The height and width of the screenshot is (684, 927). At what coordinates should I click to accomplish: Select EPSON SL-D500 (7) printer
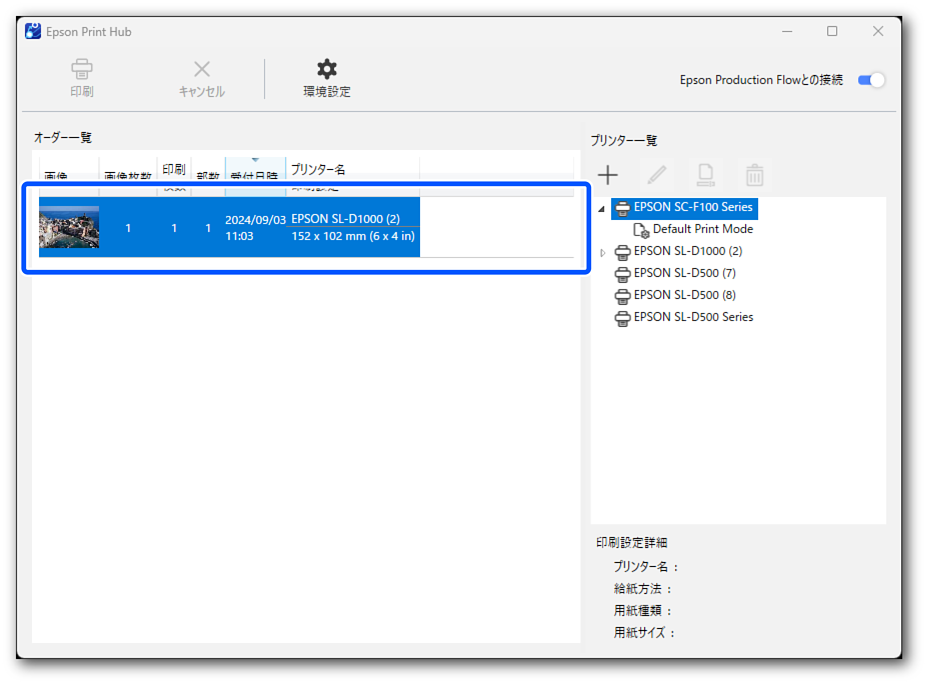coord(684,273)
